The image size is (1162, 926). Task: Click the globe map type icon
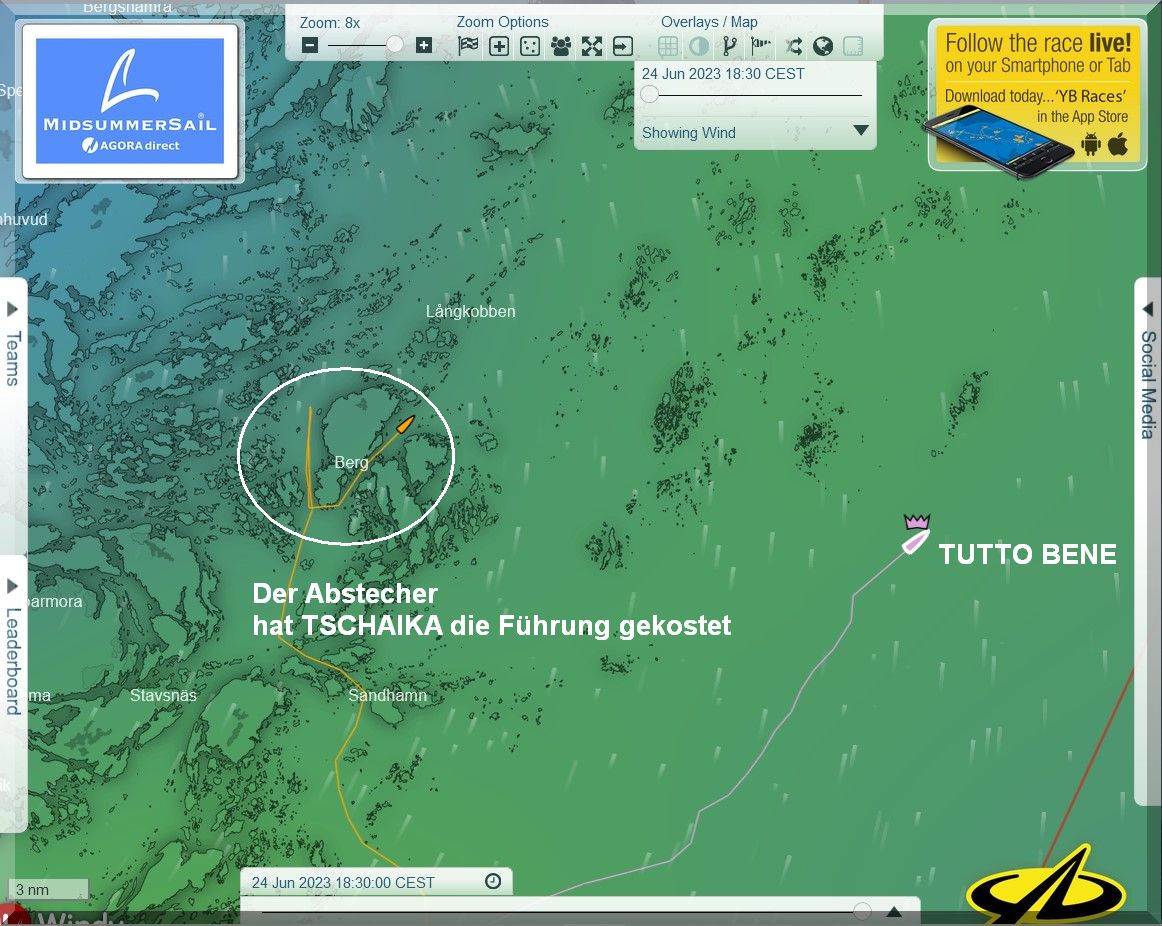click(823, 46)
